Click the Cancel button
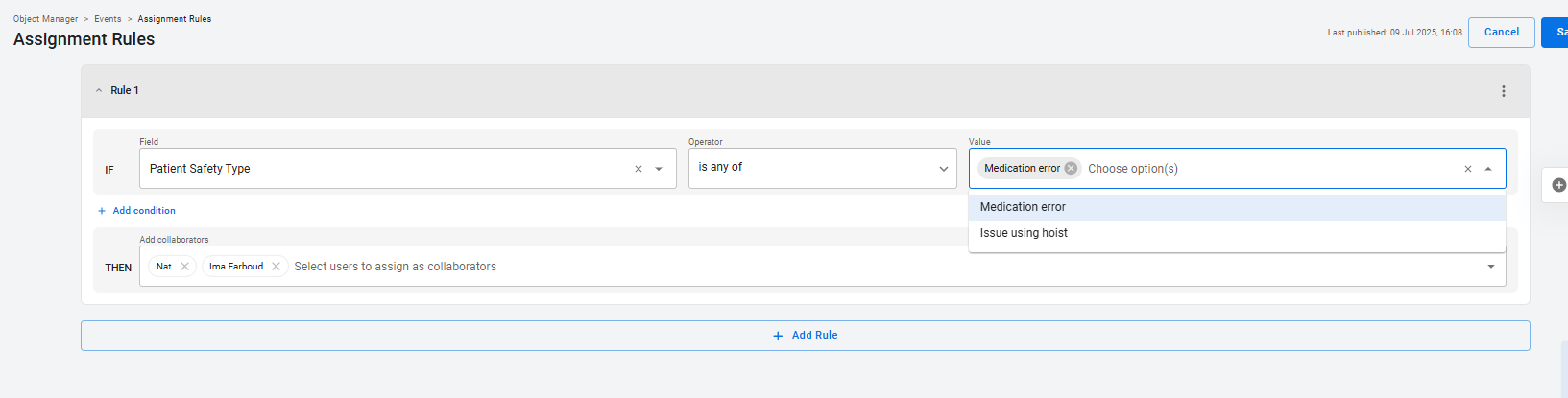This screenshot has height=398, width=1568. [x=1501, y=33]
